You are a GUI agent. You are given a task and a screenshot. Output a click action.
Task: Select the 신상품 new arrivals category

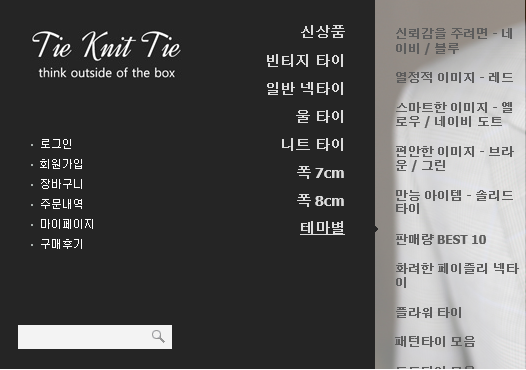323,32
